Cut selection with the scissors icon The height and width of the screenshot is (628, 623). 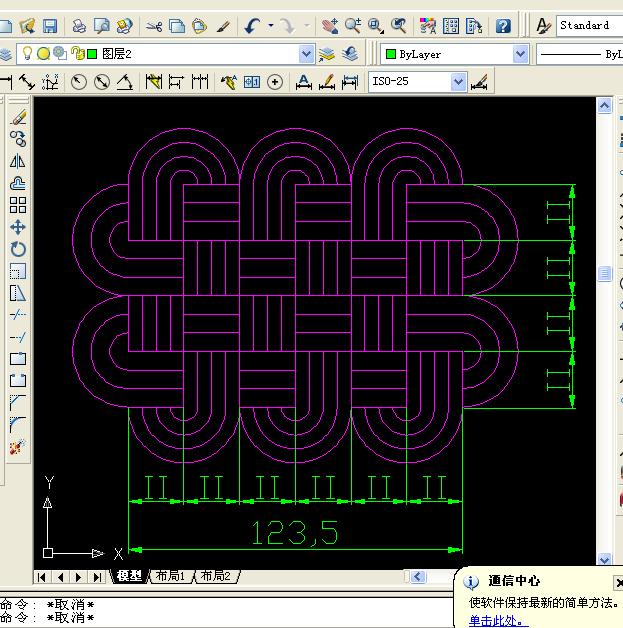click(154, 26)
